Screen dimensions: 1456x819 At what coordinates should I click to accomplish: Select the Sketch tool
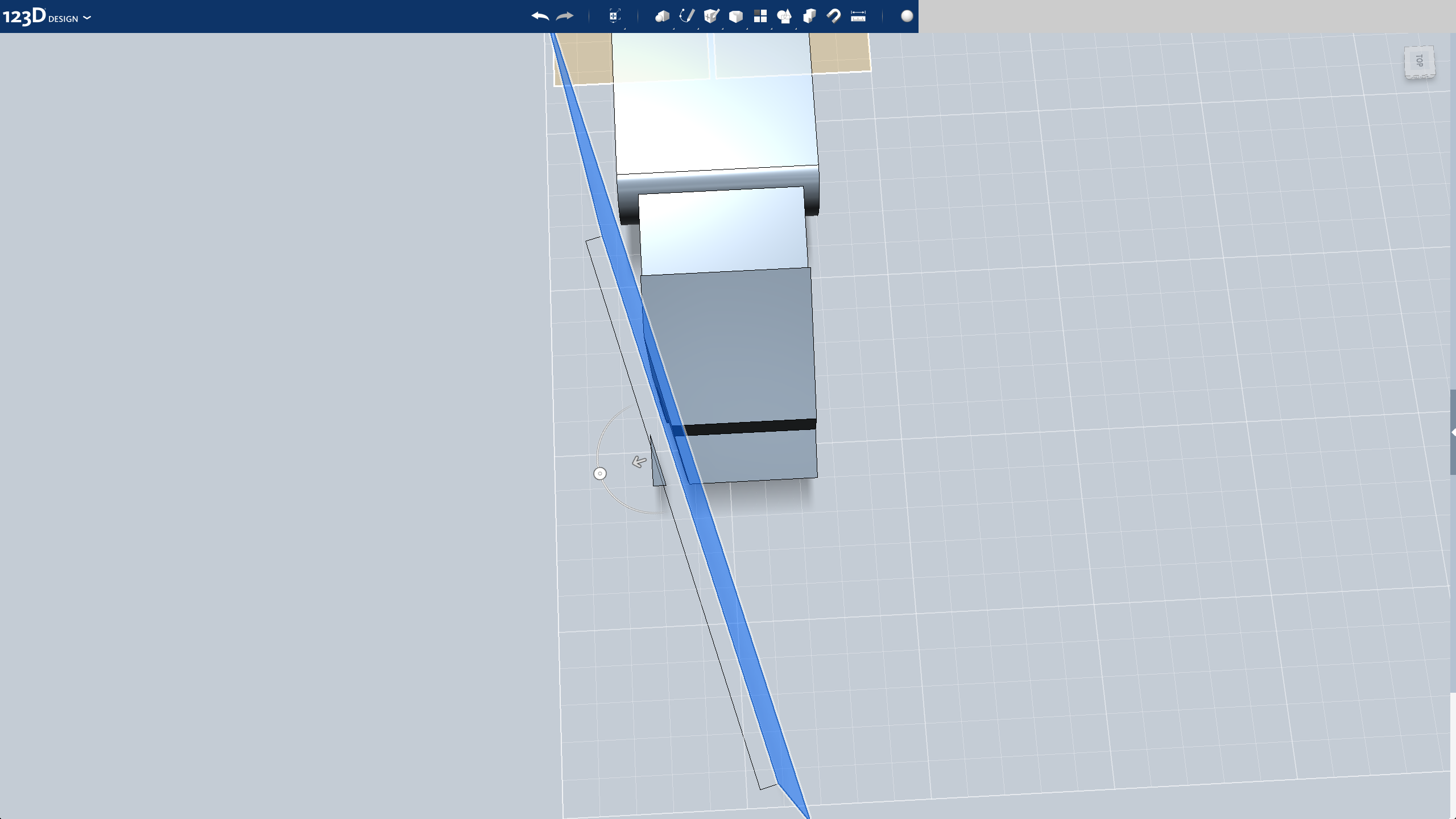pos(687,16)
